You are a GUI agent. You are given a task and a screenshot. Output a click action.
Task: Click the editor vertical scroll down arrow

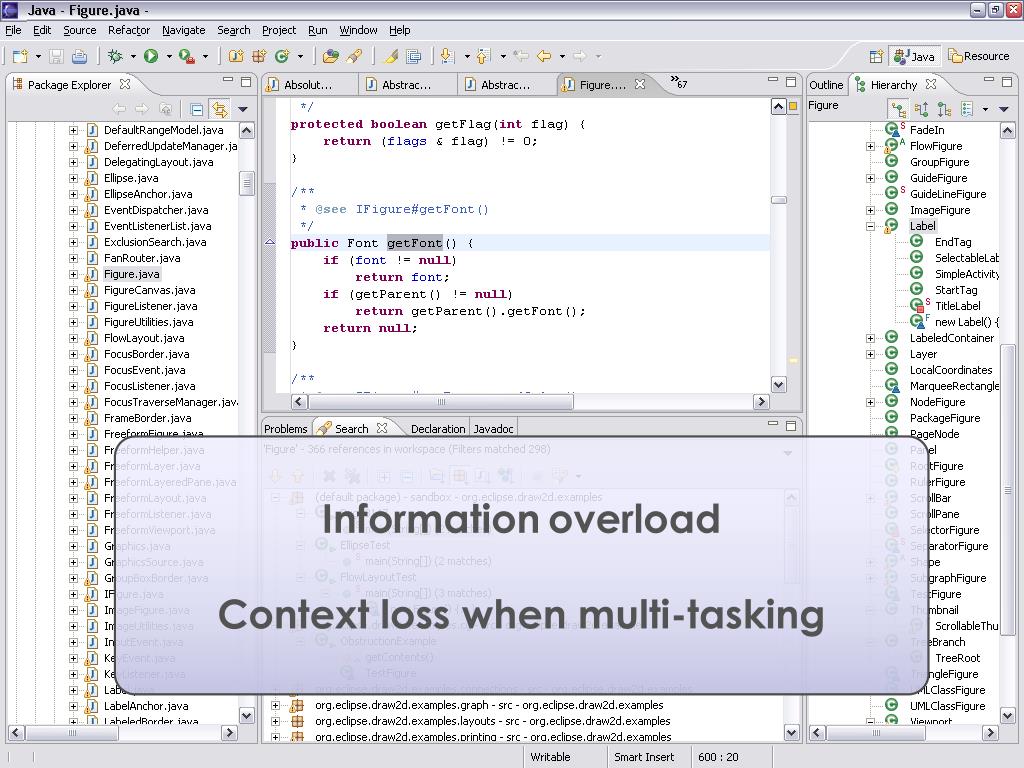point(778,385)
